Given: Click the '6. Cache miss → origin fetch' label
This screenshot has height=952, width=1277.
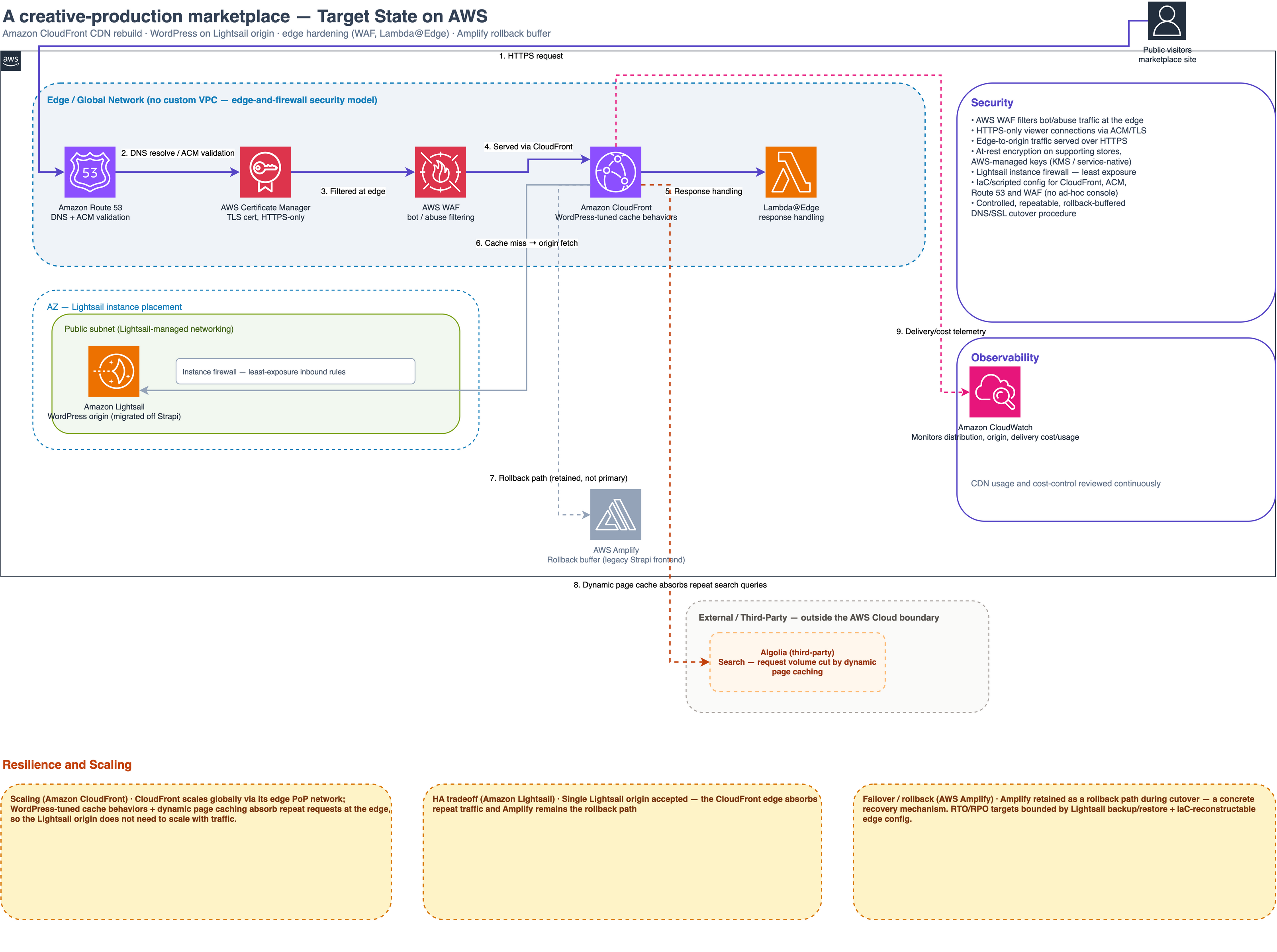Looking at the screenshot, I should click(x=526, y=243).
